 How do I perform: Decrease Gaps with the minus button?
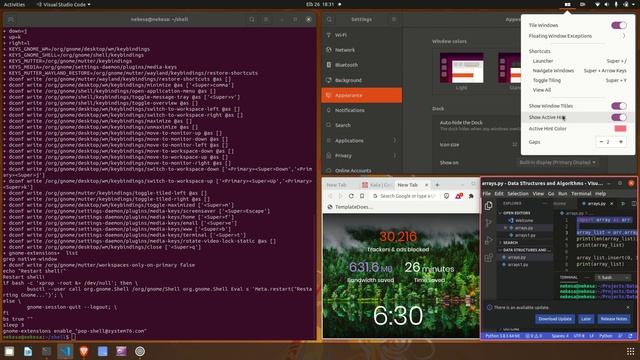(601, 142)
